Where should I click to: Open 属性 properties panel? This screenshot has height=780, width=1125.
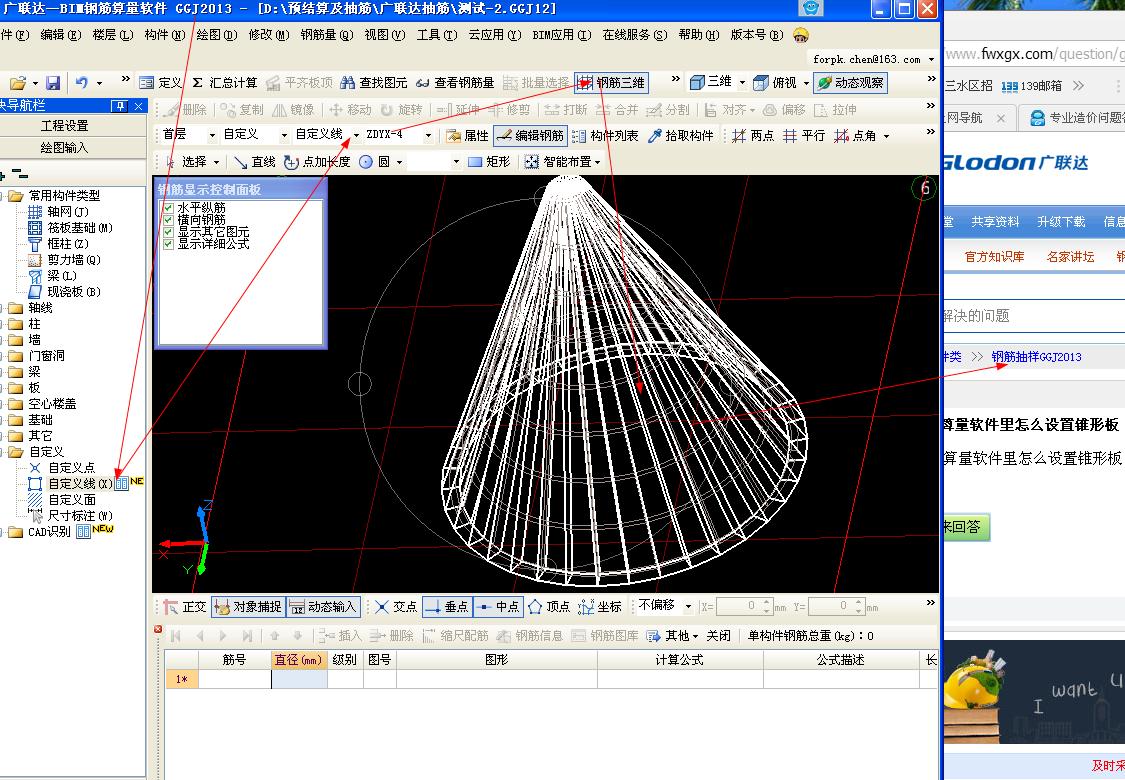tap(467, 136)
